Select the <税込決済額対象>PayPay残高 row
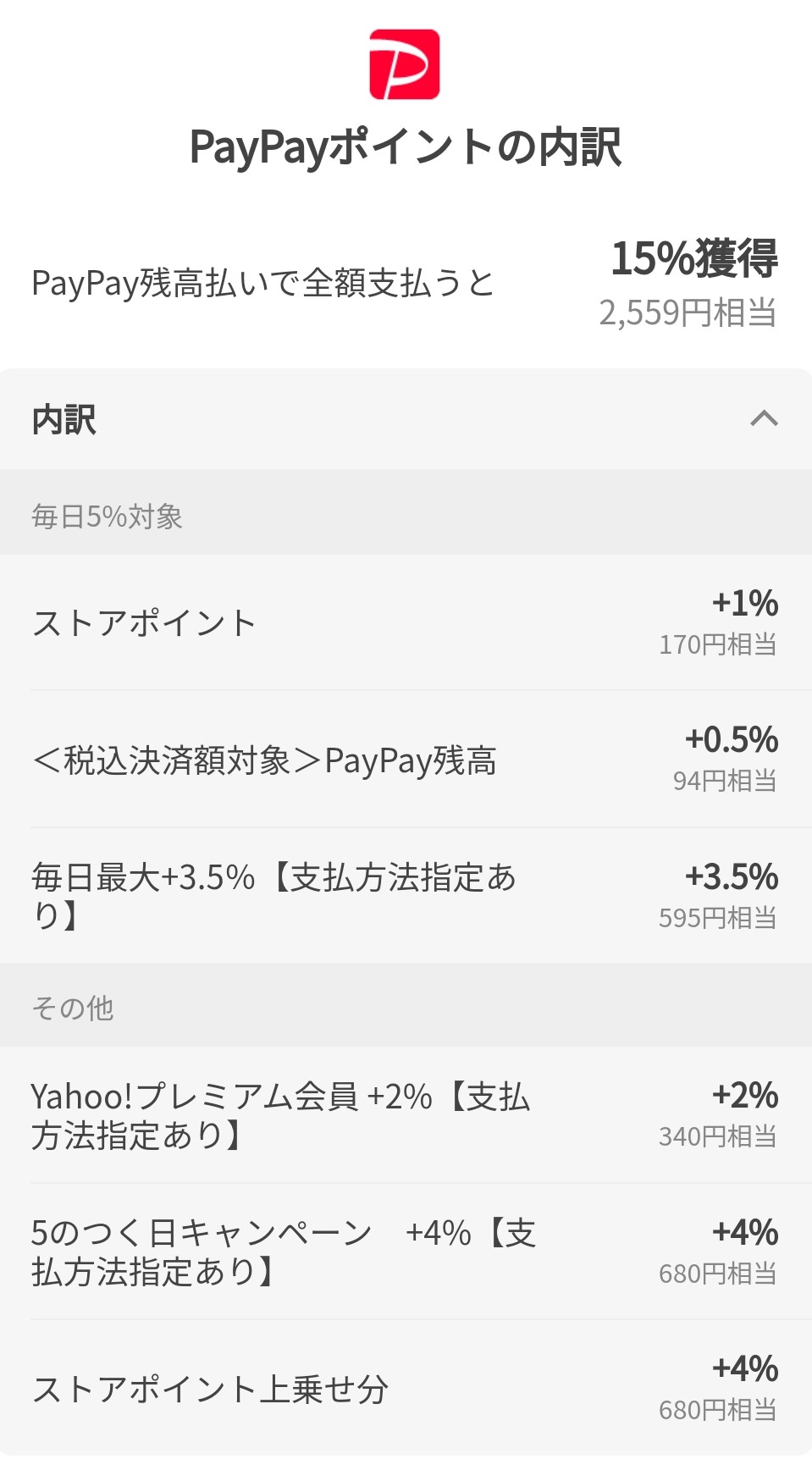 click(x=264, y=760)
